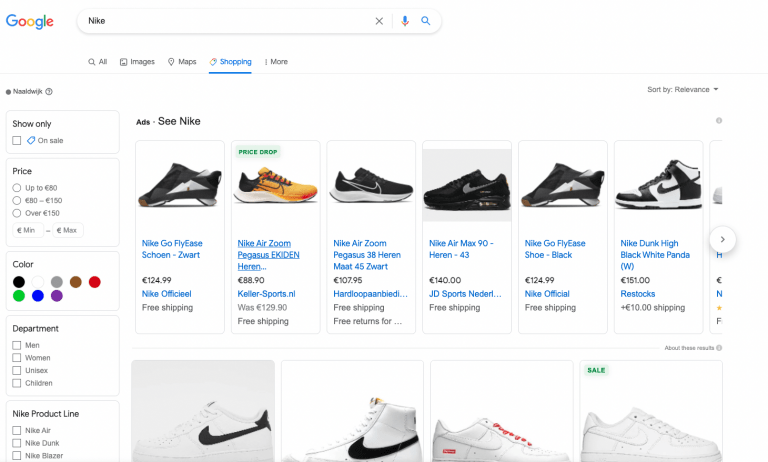The image size is (768, 462).
Task: Select the Up to €80 price option
Action: point(17,188)
